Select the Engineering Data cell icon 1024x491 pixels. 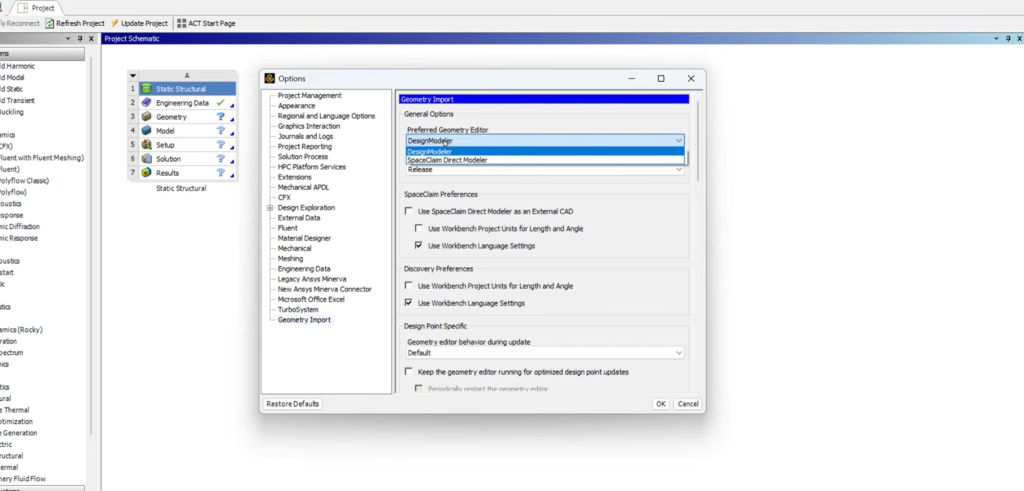(146, 103)
